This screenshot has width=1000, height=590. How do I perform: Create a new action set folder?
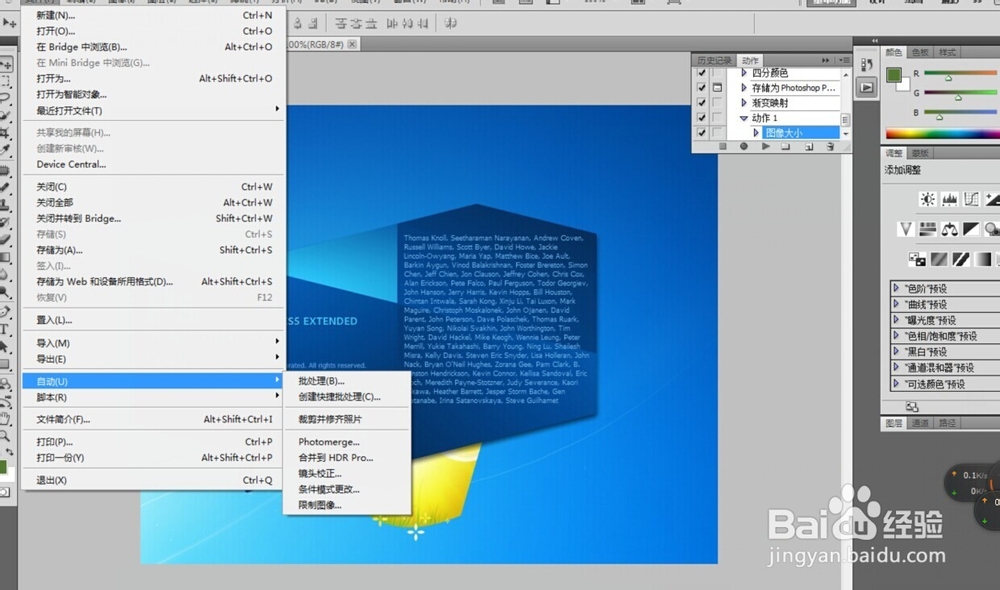coord(786,146)
